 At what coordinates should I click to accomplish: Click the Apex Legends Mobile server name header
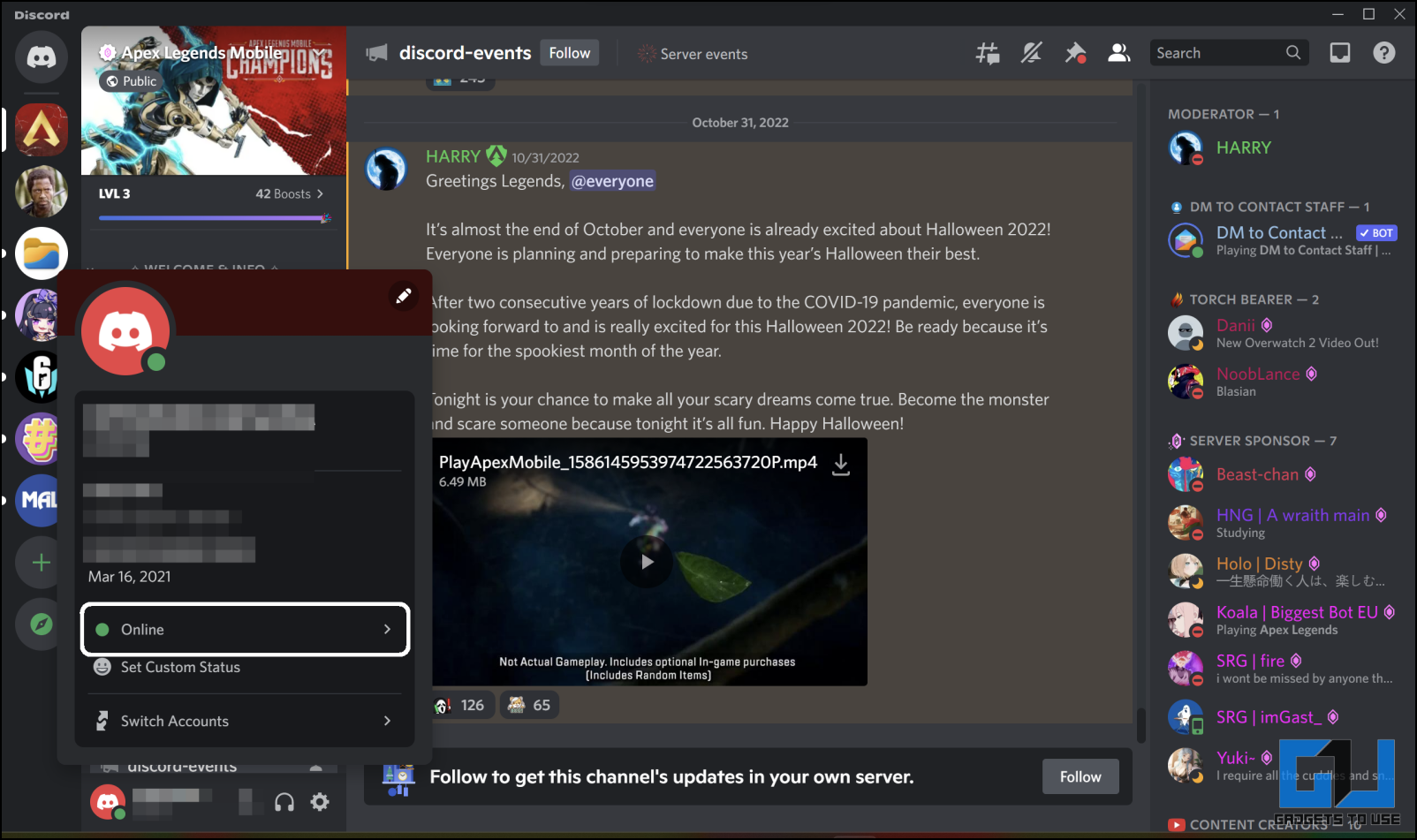point(202,53)
